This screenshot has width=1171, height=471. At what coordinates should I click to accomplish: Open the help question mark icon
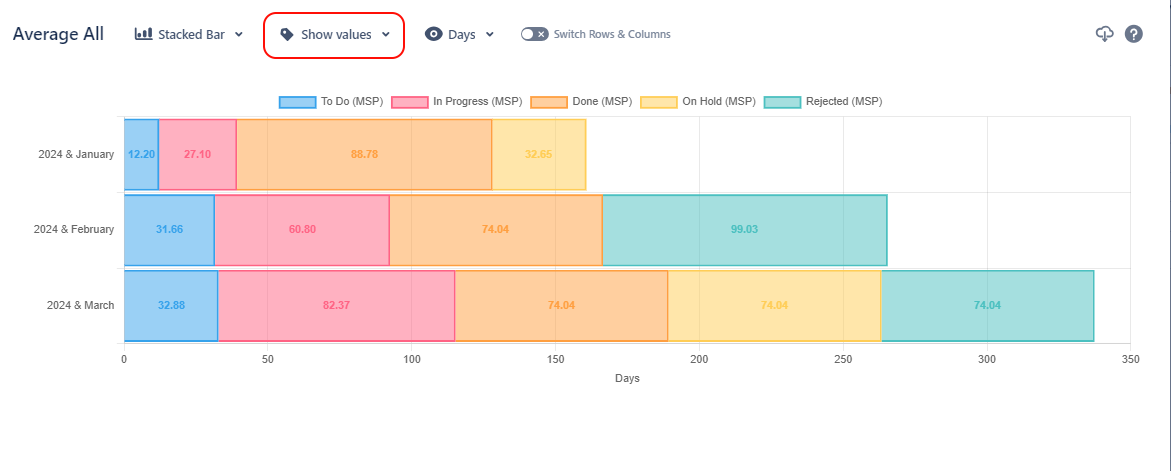(x=1133, y=34)
